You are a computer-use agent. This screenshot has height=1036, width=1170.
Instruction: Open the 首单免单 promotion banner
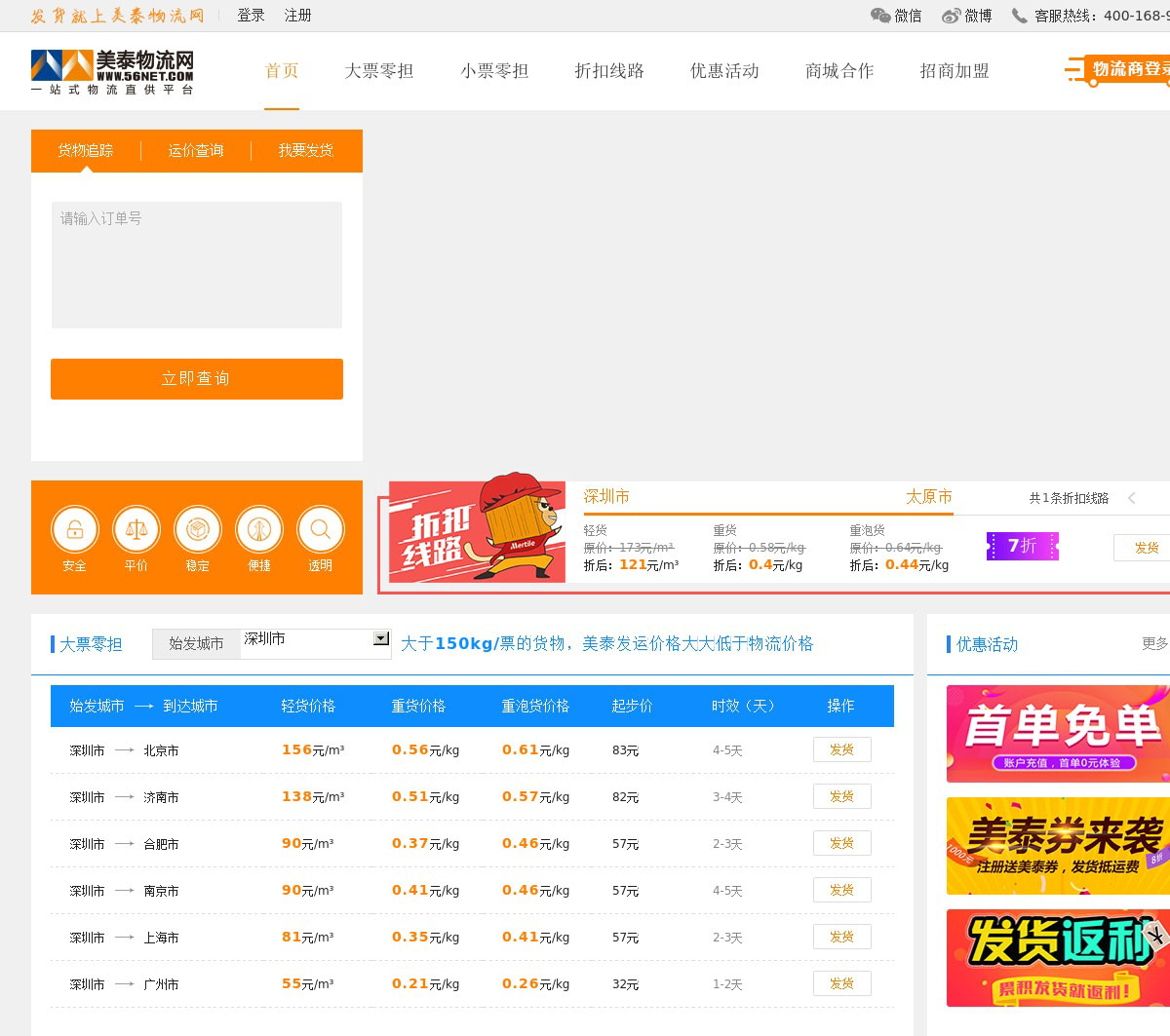point(1058,733)
